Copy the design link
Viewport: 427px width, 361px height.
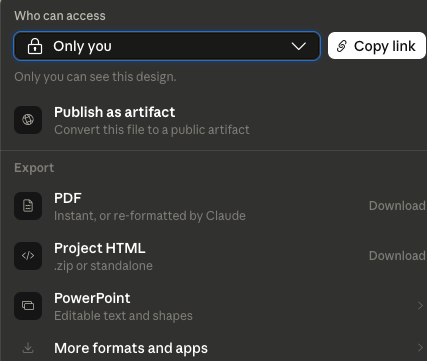click(377, 46)
